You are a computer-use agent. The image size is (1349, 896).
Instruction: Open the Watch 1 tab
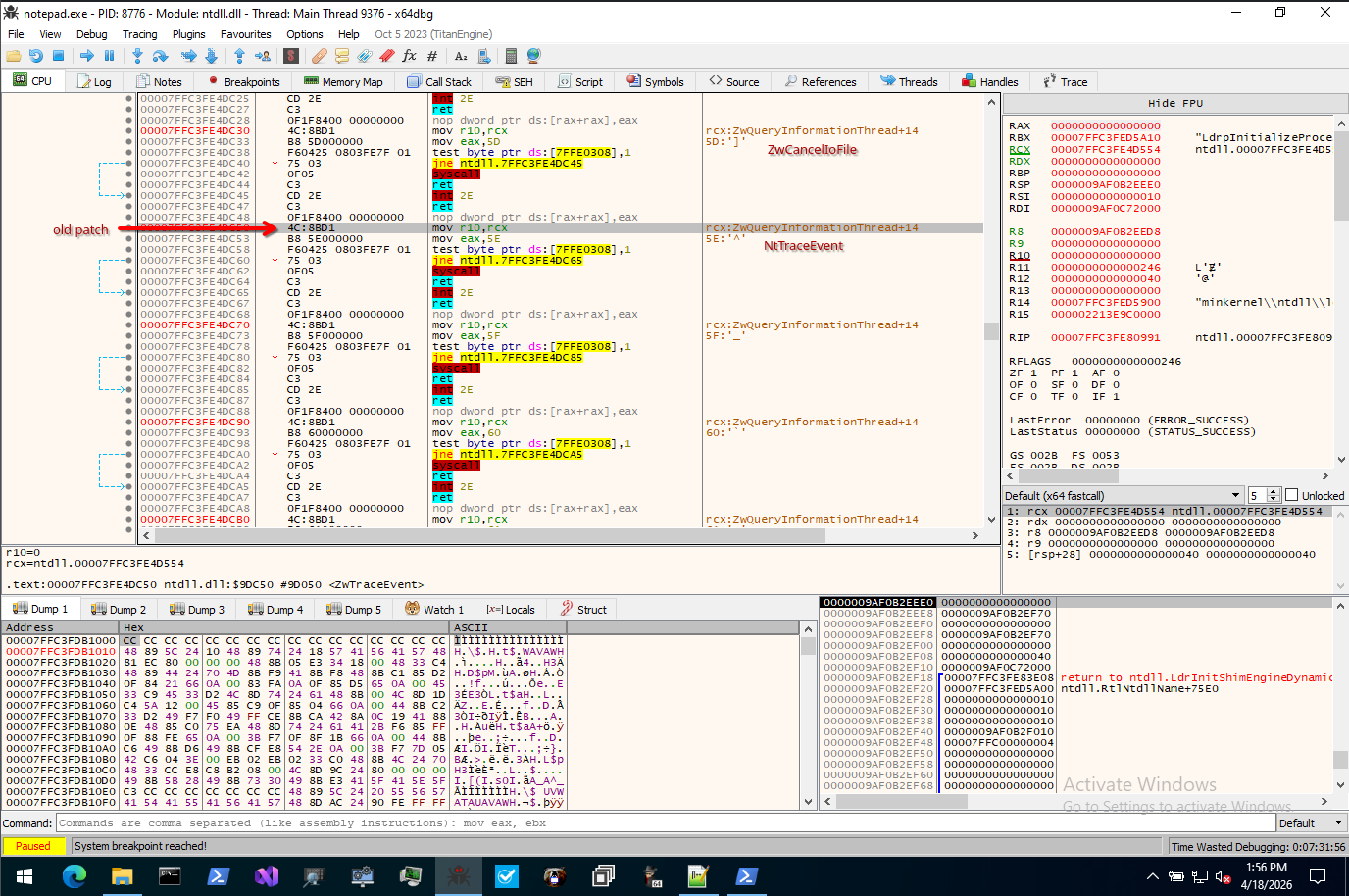(434, 609)
